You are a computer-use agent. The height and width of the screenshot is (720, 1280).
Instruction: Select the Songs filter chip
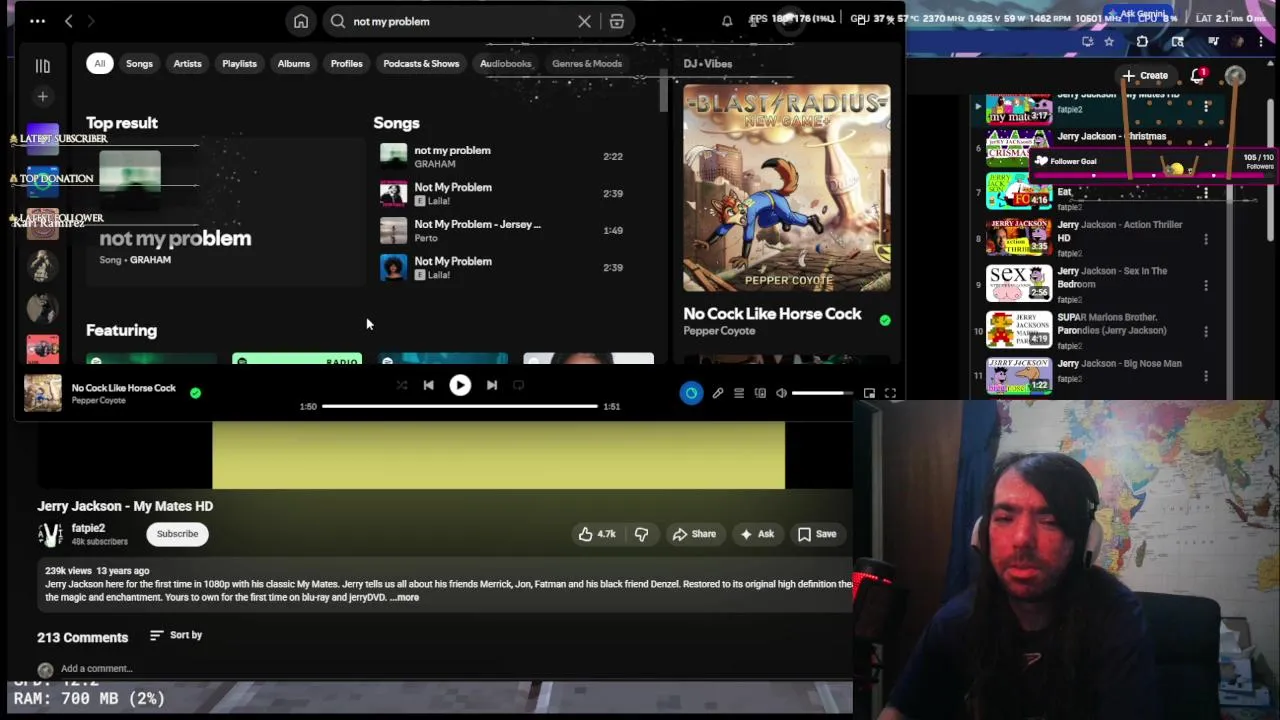pos(139,64)
